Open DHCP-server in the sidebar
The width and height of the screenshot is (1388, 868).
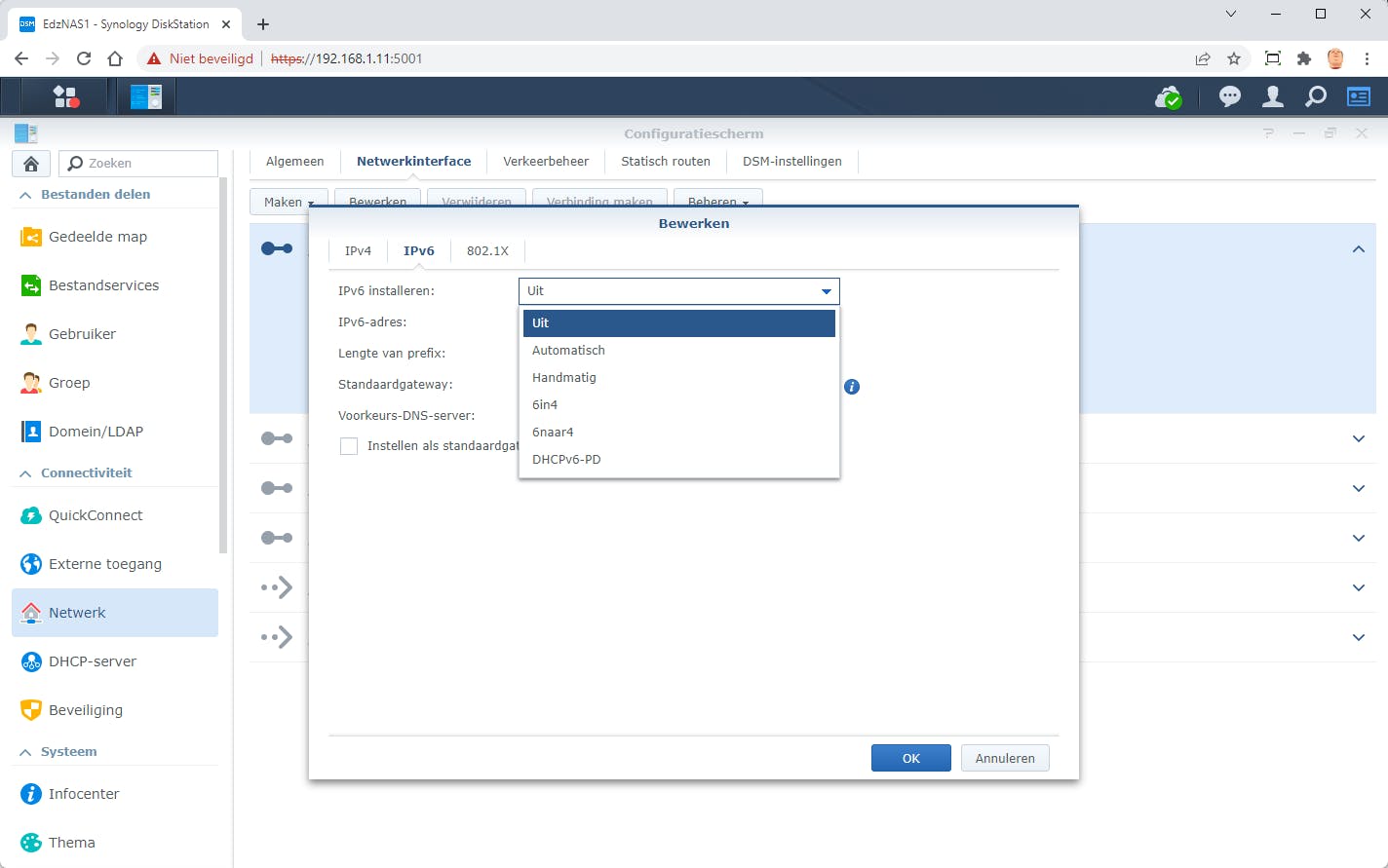[x=115, y=661]
